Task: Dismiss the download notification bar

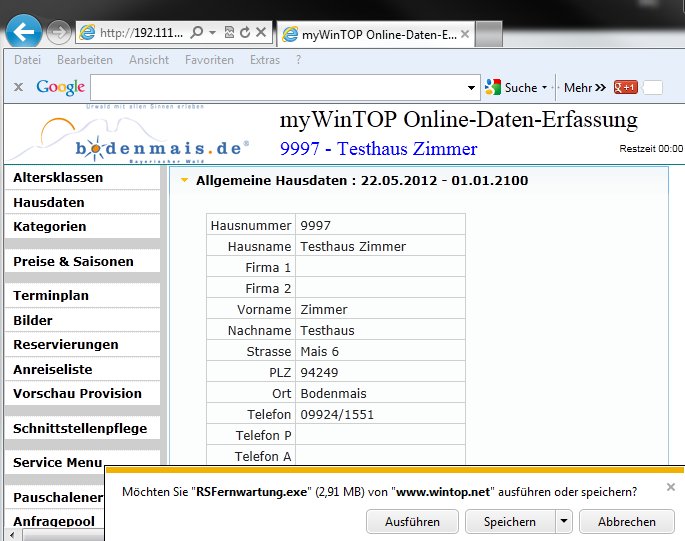Action: coord(670,487)
